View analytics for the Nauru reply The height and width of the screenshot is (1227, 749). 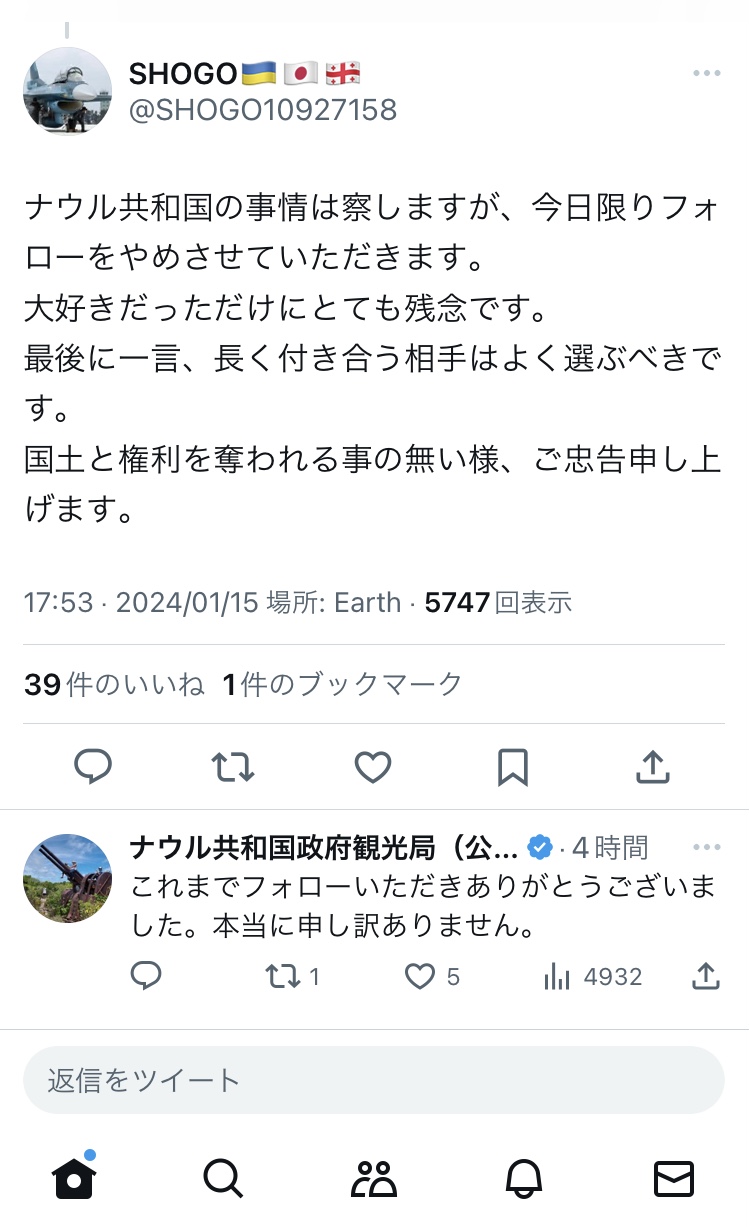pyautogui.click(x=557, y=976)
